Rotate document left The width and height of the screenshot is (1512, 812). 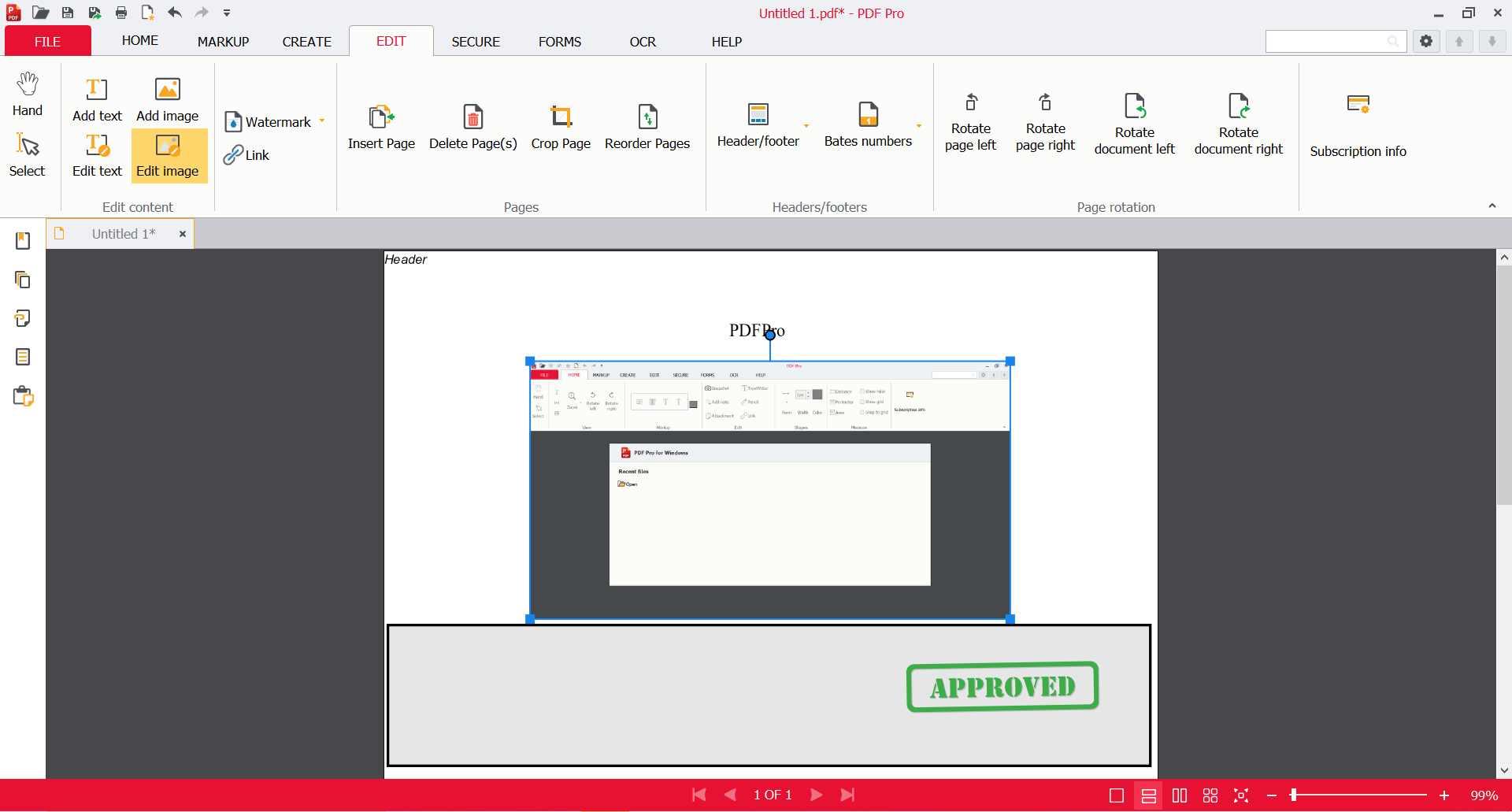(x=1134, y=124)
